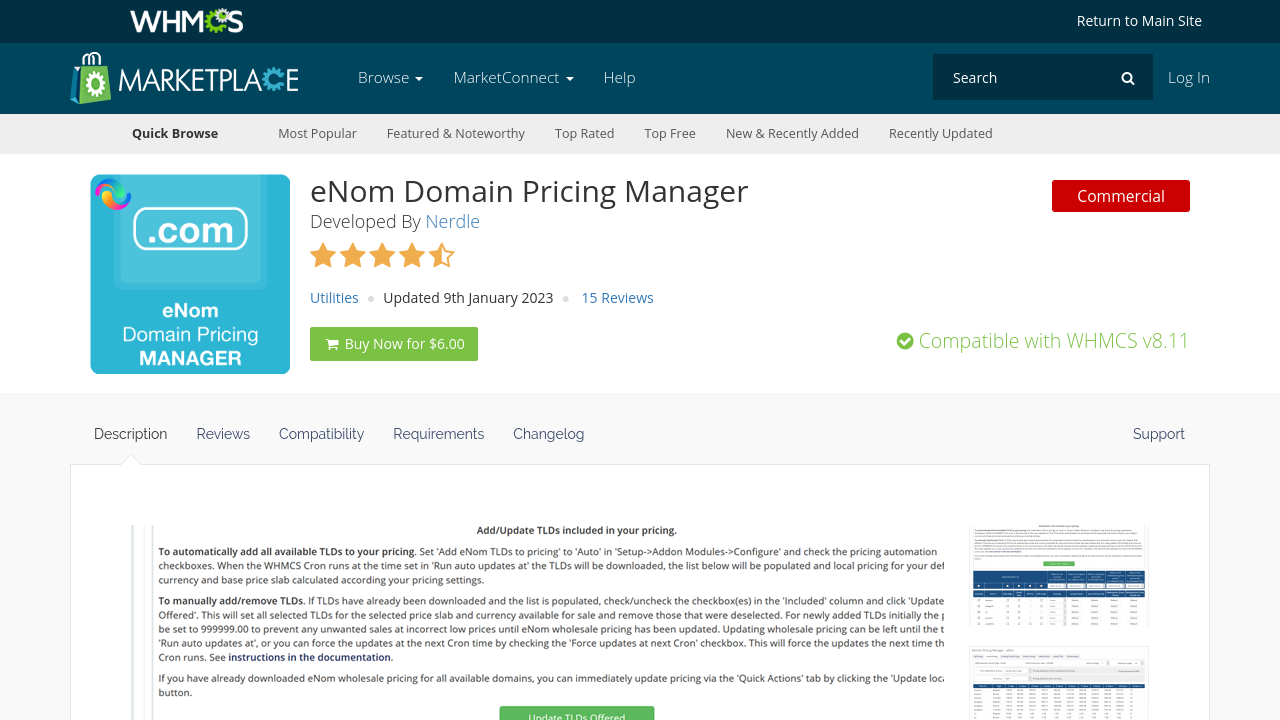Click the WHMCS logo in top bar
The image size is (1280, 720).
pos(186,21)
